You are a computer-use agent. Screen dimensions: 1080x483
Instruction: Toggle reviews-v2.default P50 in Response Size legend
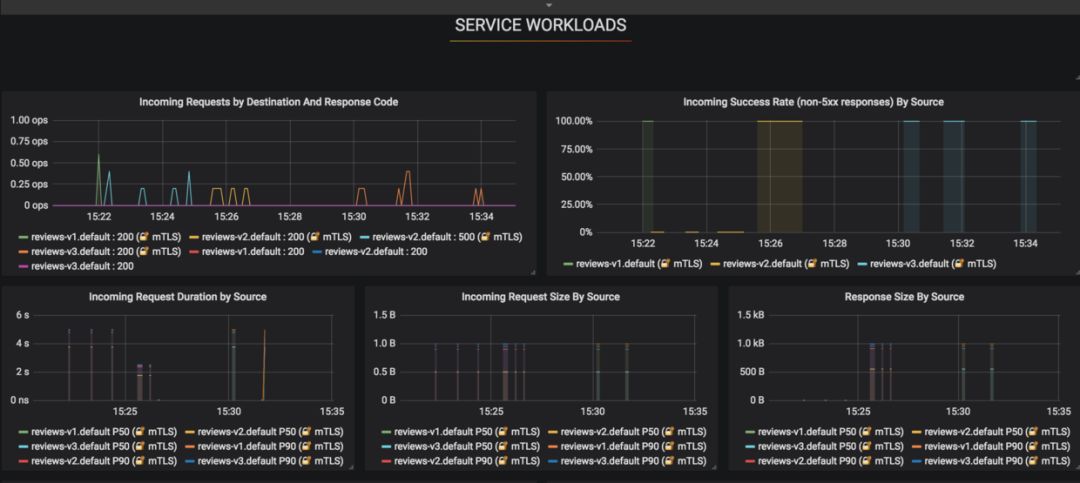(997, 432)
